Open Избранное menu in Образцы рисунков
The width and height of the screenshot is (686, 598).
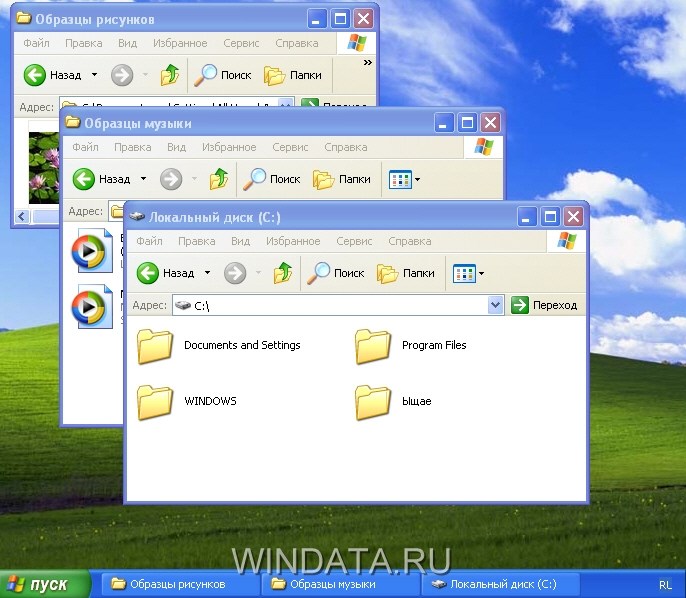tap(180, 43)
